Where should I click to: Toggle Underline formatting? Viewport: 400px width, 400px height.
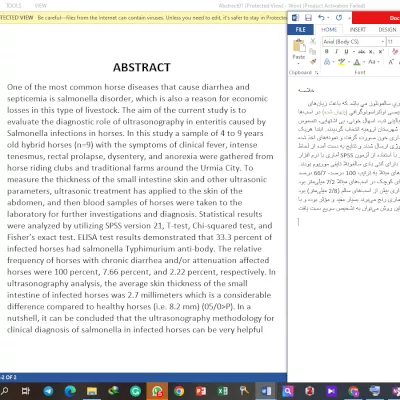pos(346,52)
